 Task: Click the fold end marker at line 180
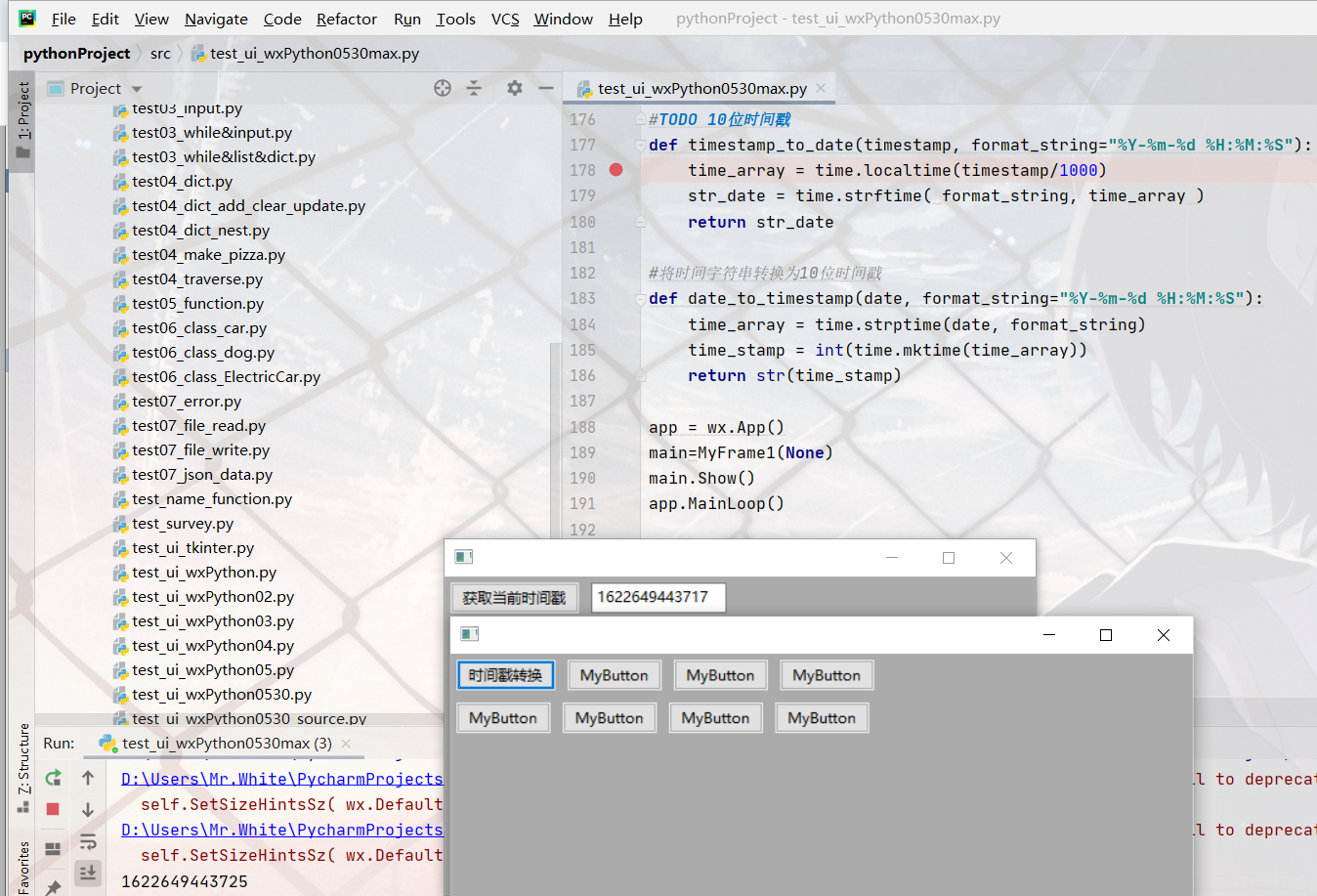click(640, 222)
